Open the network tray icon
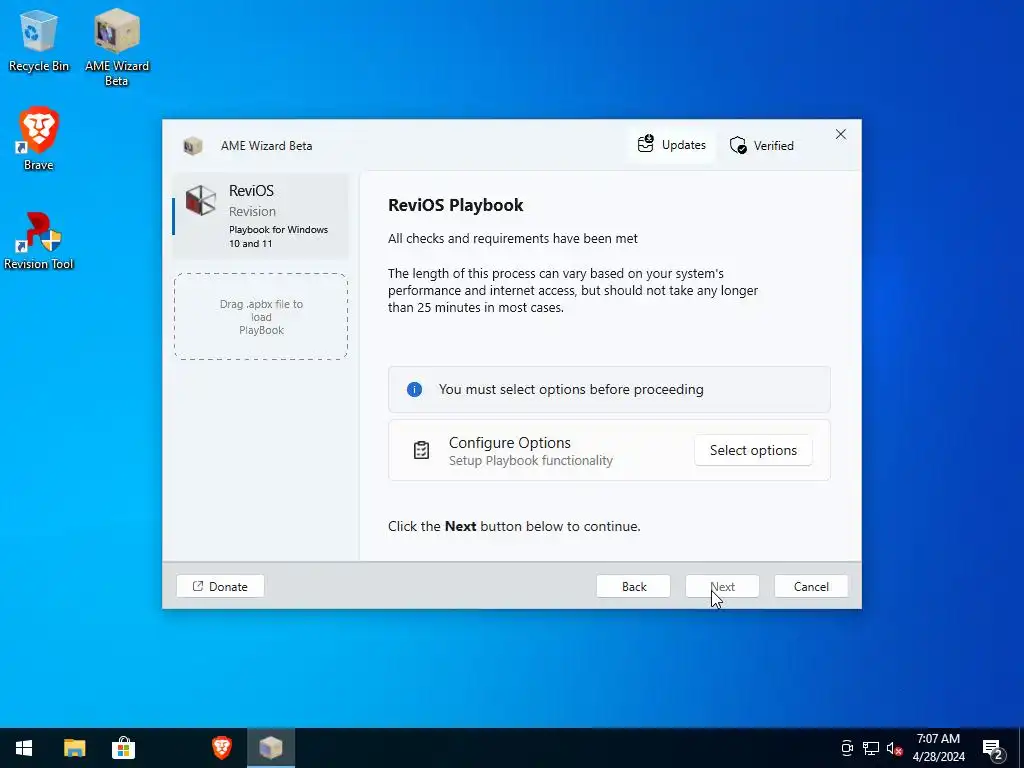Image resolution: width=1024 pixels, height=768 pixels. tap(871, 748)
